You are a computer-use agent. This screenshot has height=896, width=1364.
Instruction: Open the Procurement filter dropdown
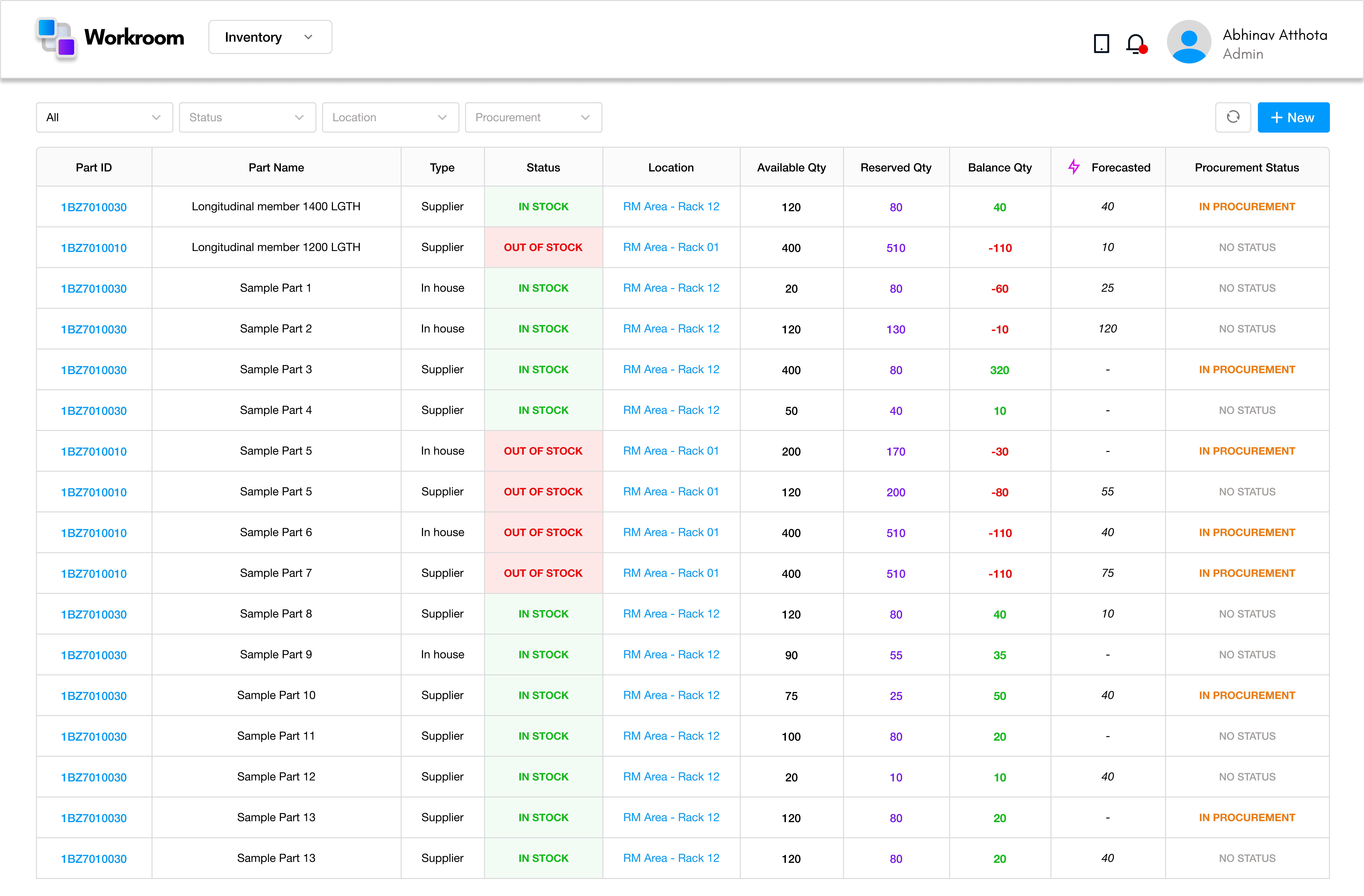533,117
